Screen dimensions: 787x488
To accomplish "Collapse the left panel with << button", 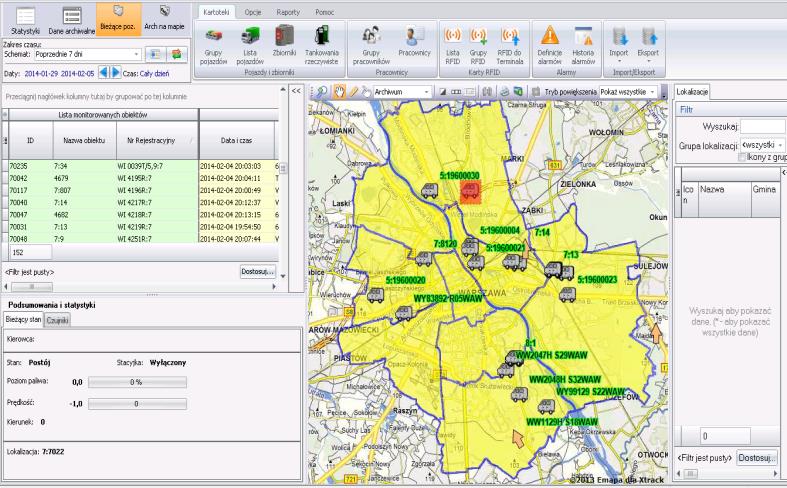I will [296, 91].
